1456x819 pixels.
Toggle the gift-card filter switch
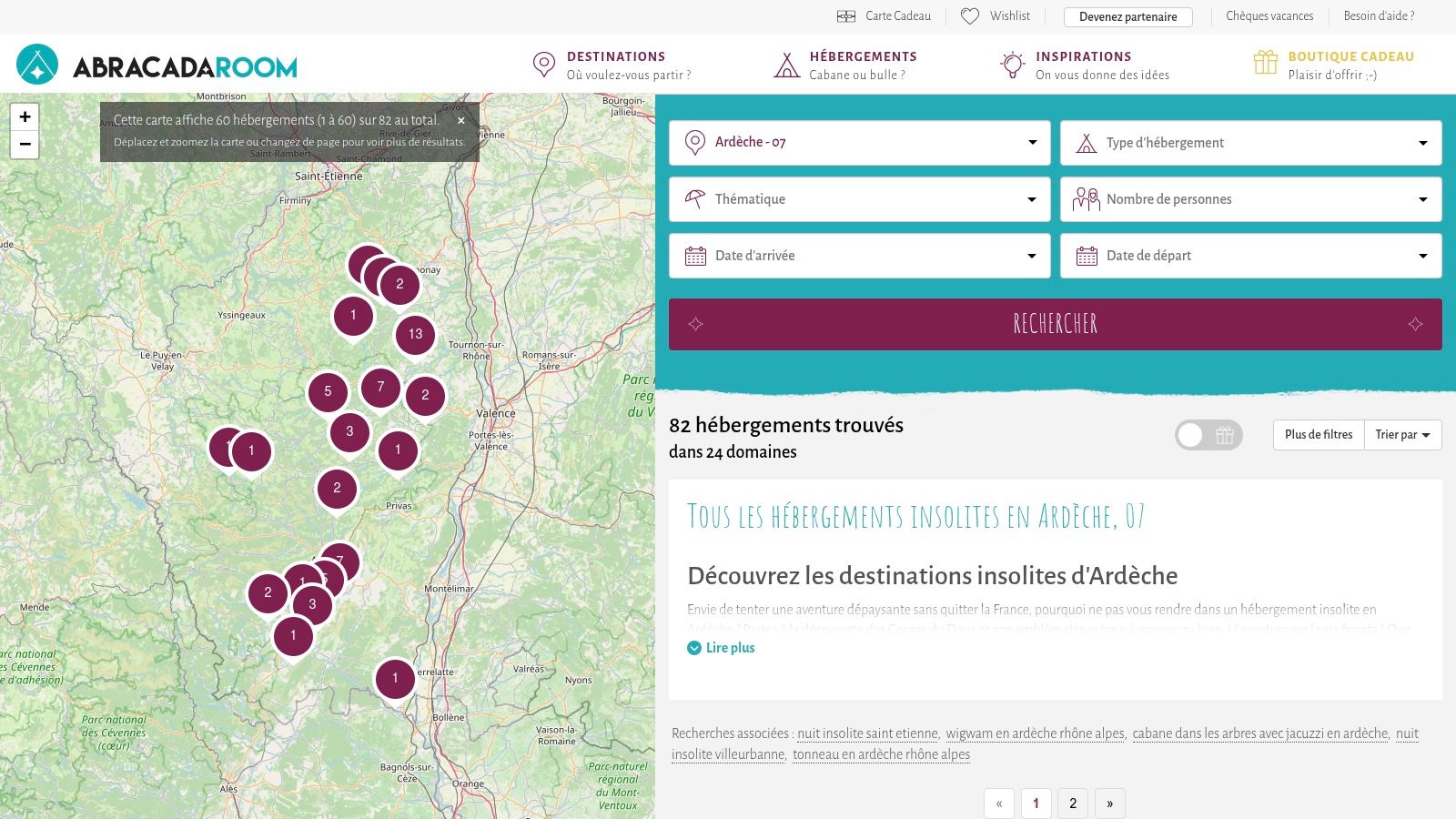(1208, 435)
